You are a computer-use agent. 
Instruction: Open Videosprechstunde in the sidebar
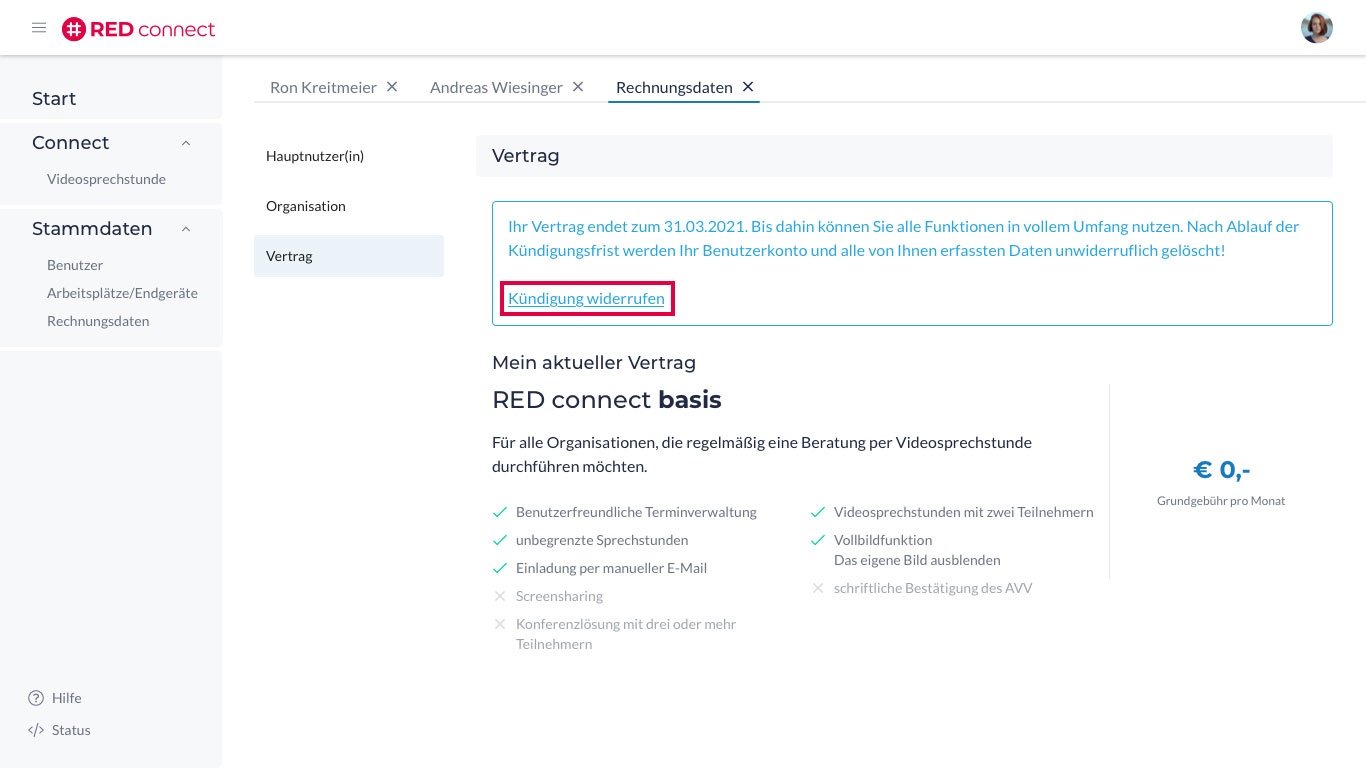[106, 180]
